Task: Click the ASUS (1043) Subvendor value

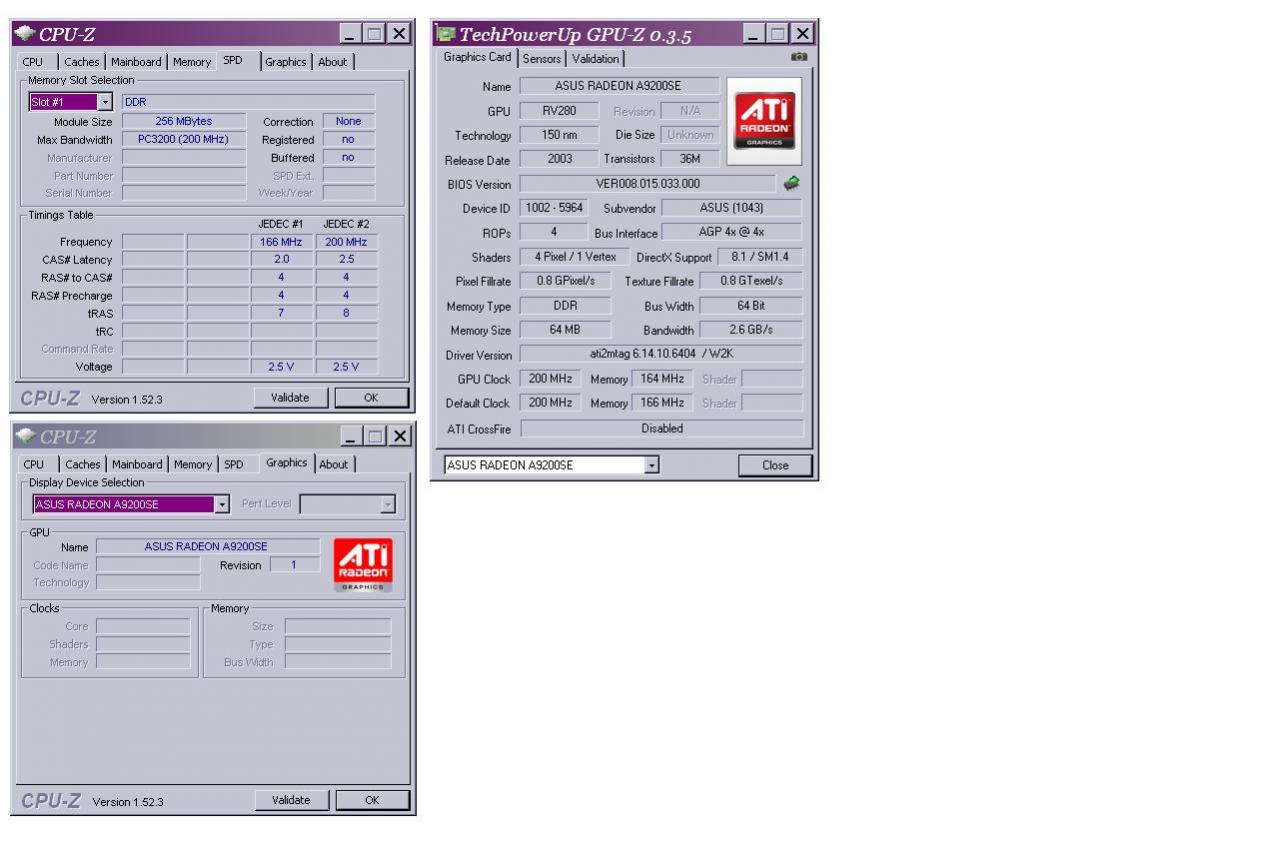Action: tap(731, 208)
